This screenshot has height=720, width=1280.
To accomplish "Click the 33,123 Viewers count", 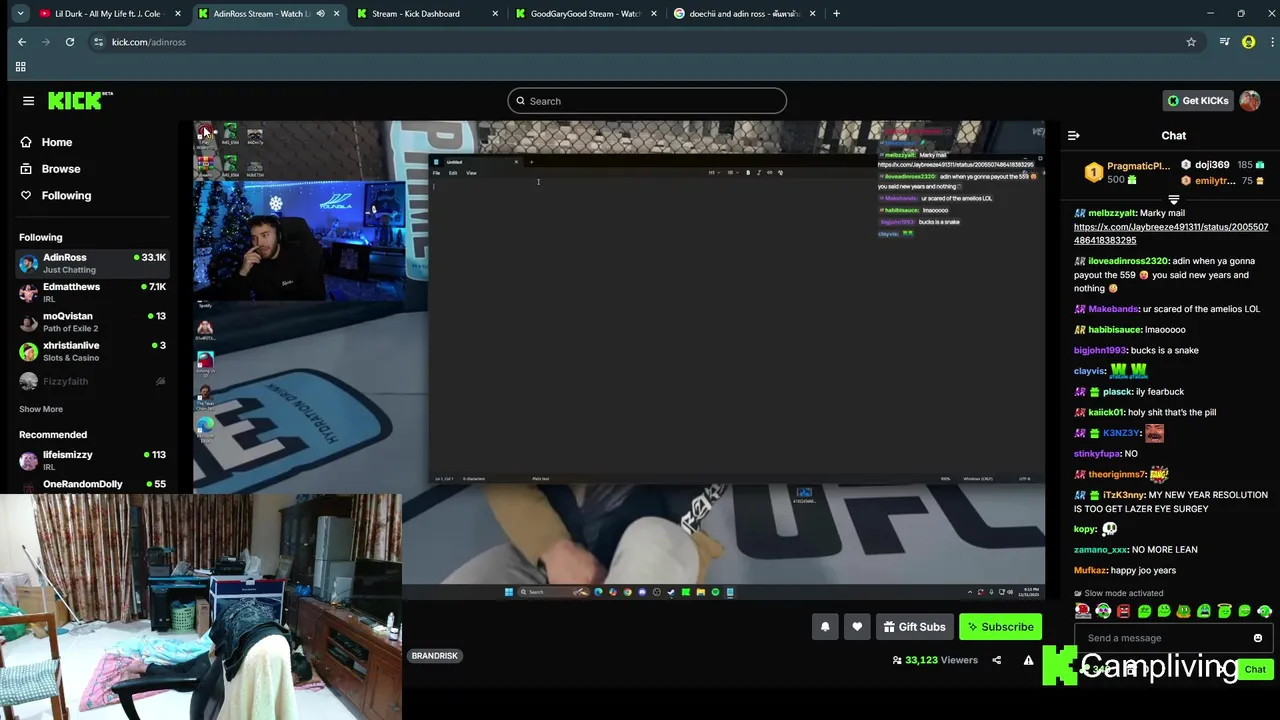I will coord(935,660).
